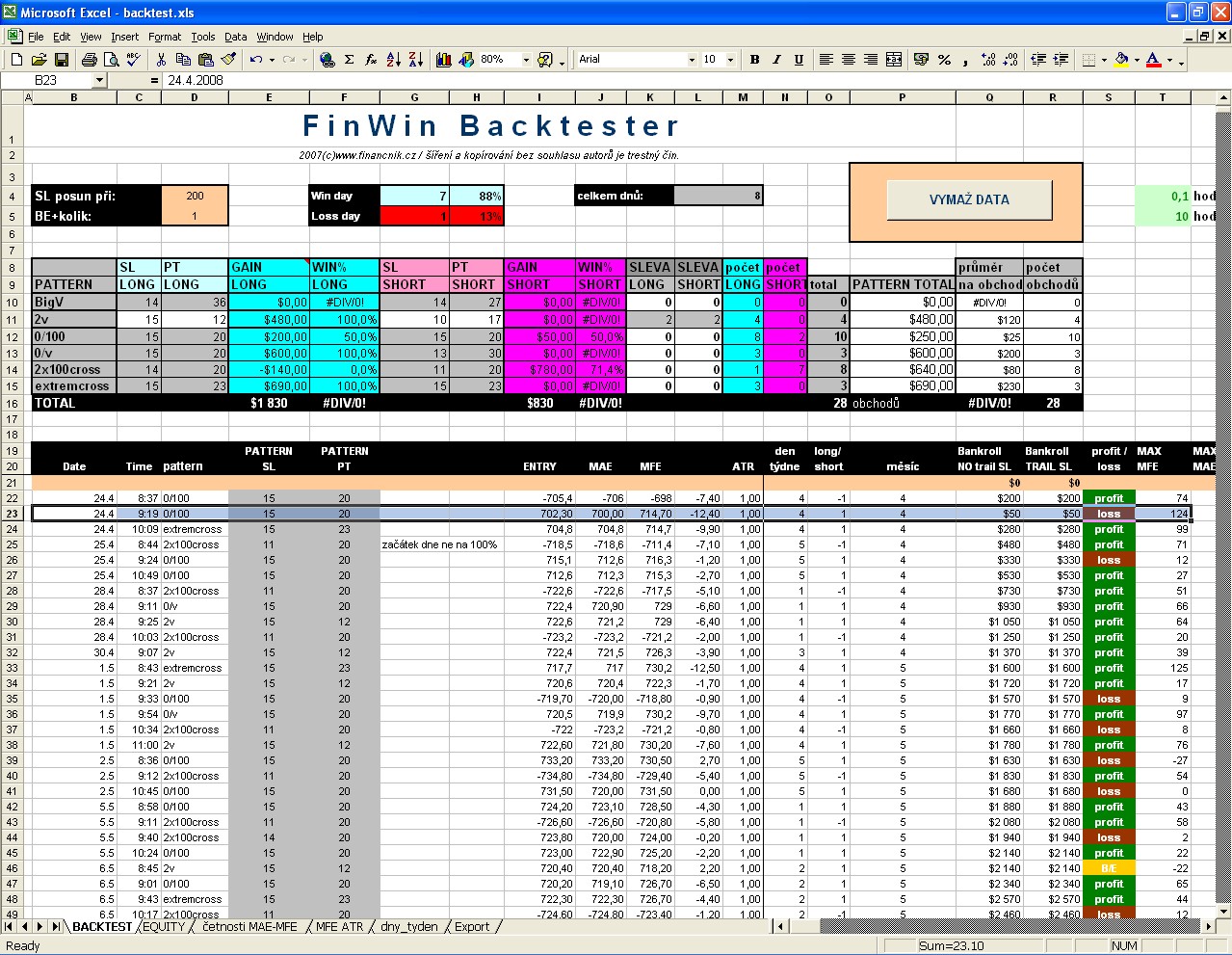Click the Decrease Decimal icon
Image resolution: width=1232 pixels, height=955 pixels.
pos(1010,60)
